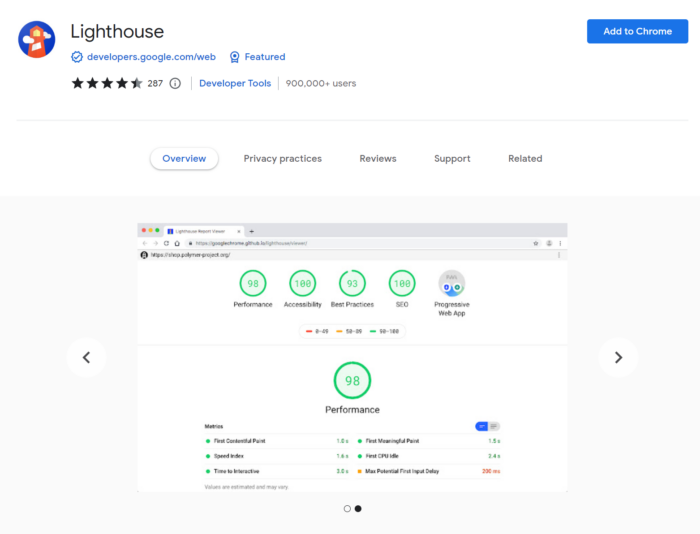Click the shop.polymer-project.org URL in screenshot
Image resolution: width=700 pixels, height=534 pixels.
coord(190,255)
